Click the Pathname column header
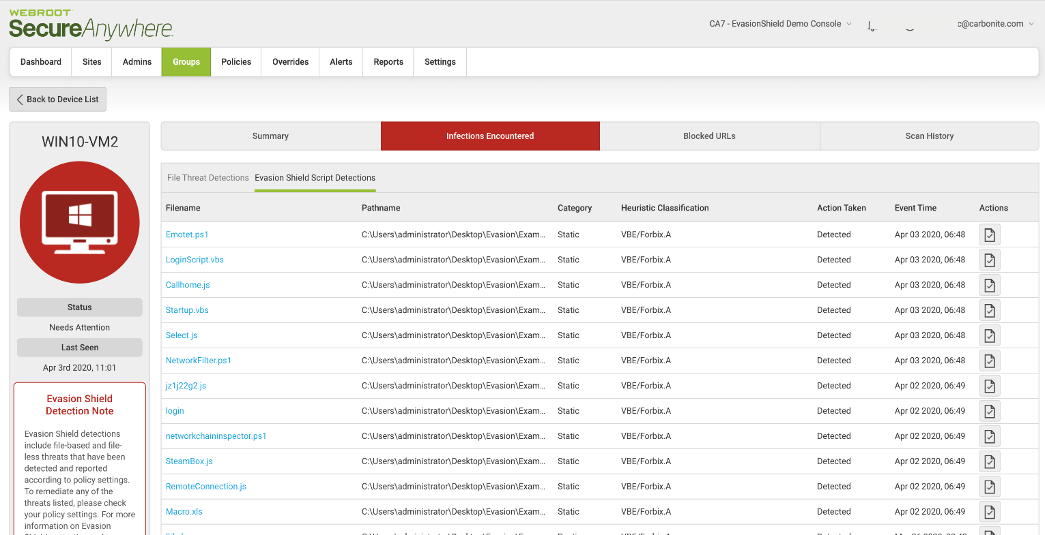Screen dimensions: 1045x535 click(x=381, y=208)
